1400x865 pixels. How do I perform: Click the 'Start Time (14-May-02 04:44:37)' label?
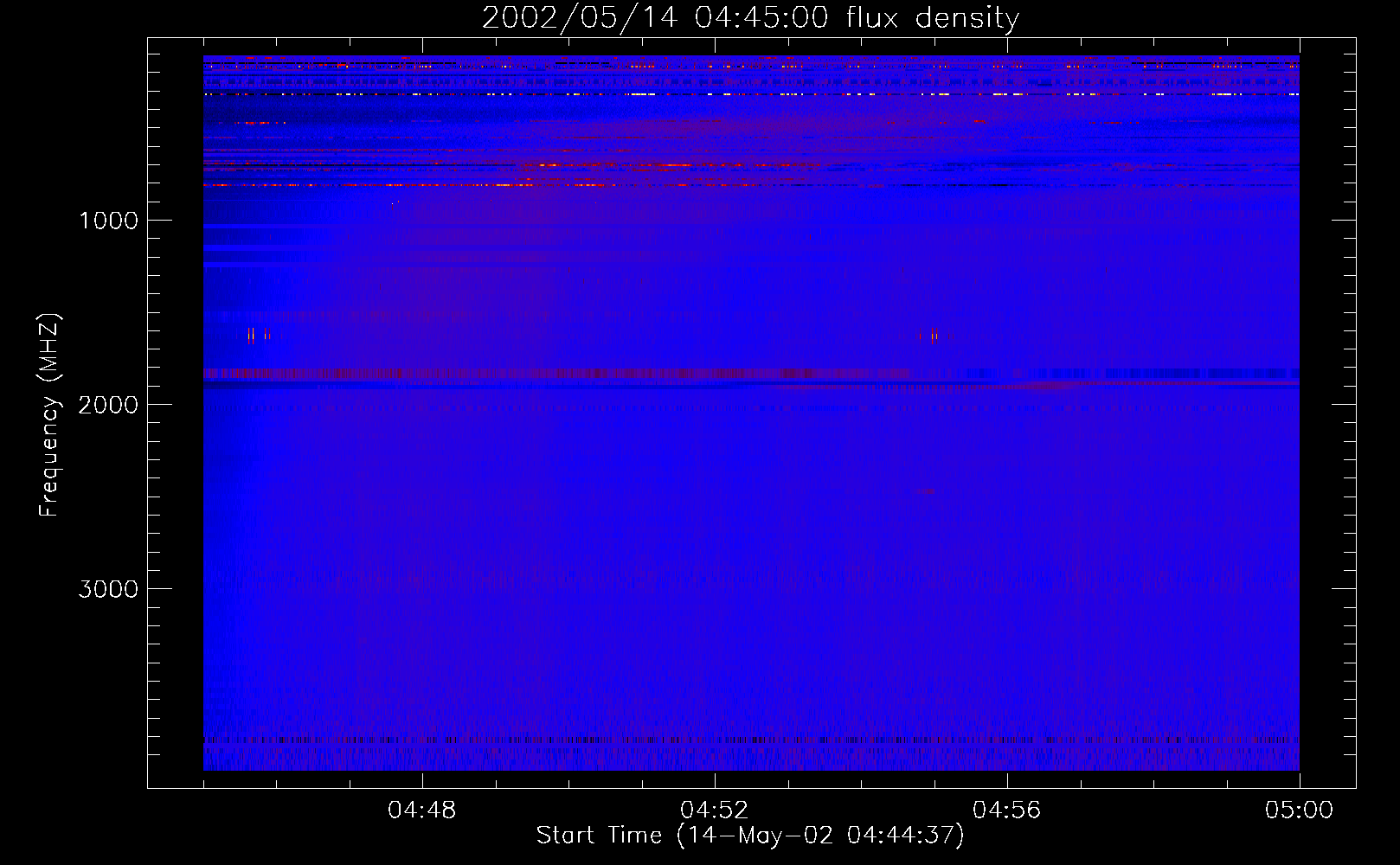(x=750, y=836)
